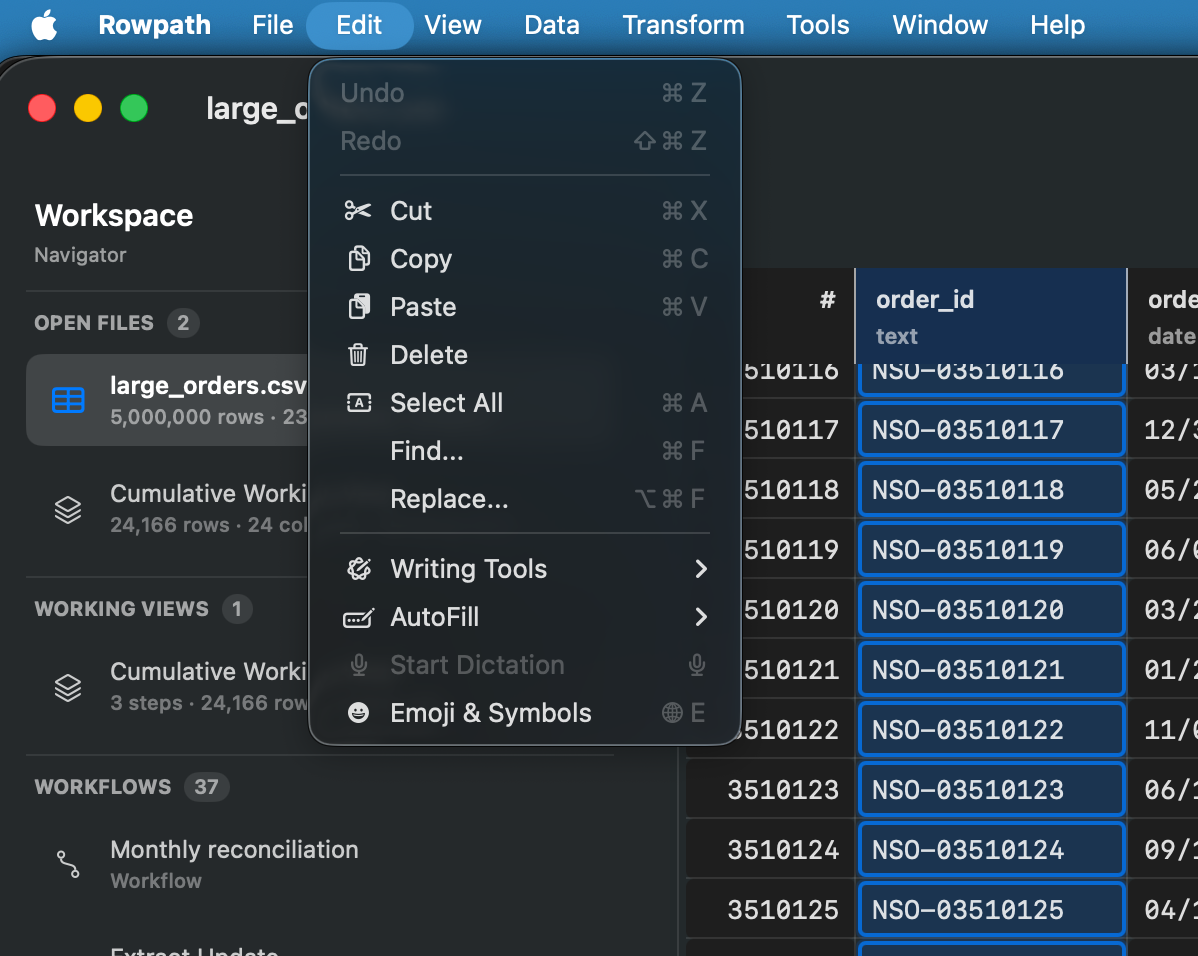The height and width of the screenshot is (956, 1198).
Task: Click the Open Files count badge 2
Action: tap(183, 322)
